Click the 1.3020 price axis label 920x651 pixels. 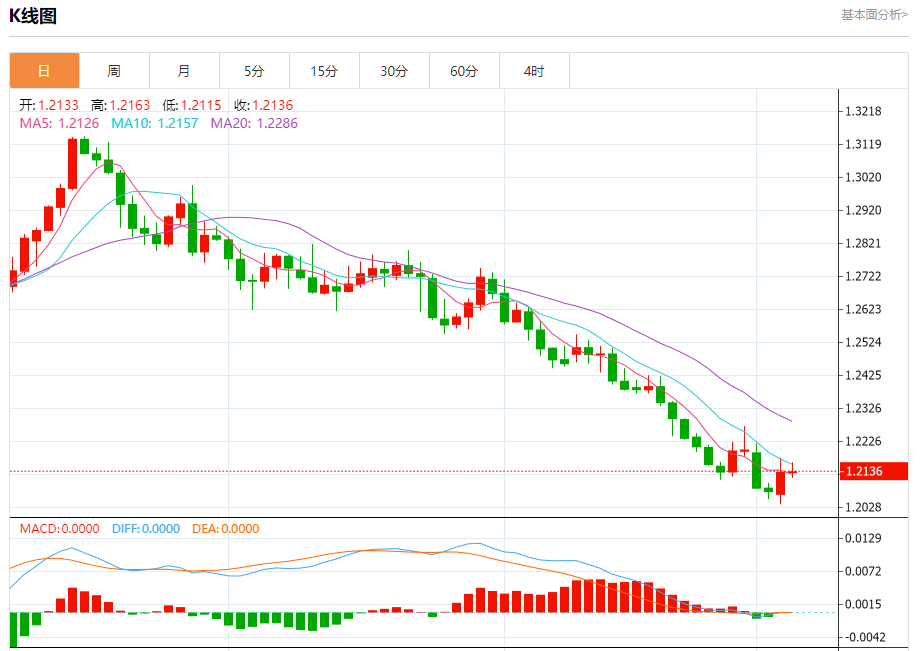pyautogui.click(x=862, y=177)
